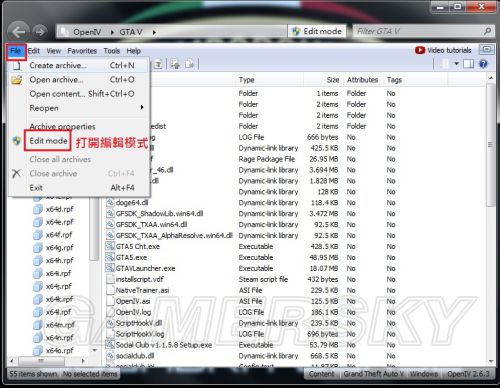Image resolution: width=500 pixels, height=388 pixels.
Task: Click the GTA V breadcrumb segment
Action: pyautogui.click(x=131, y=32)
